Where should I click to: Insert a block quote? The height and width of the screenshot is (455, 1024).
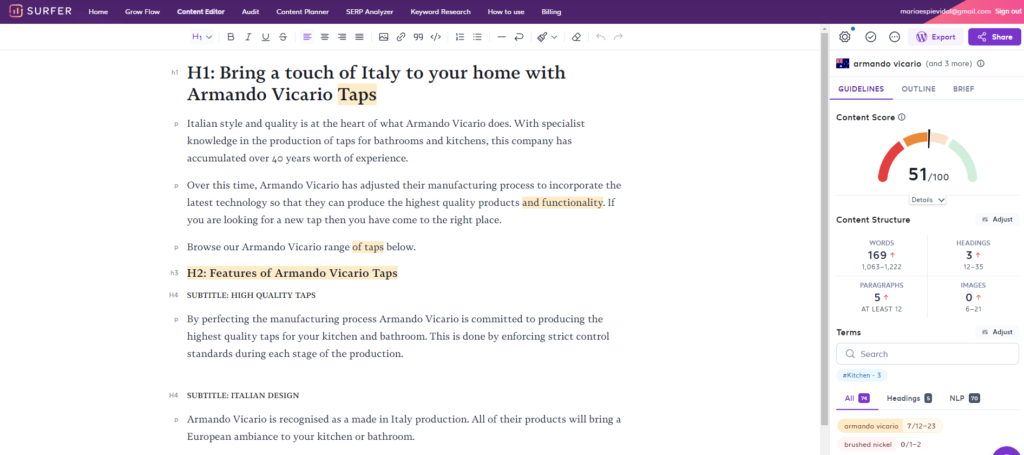pos(418,37)
